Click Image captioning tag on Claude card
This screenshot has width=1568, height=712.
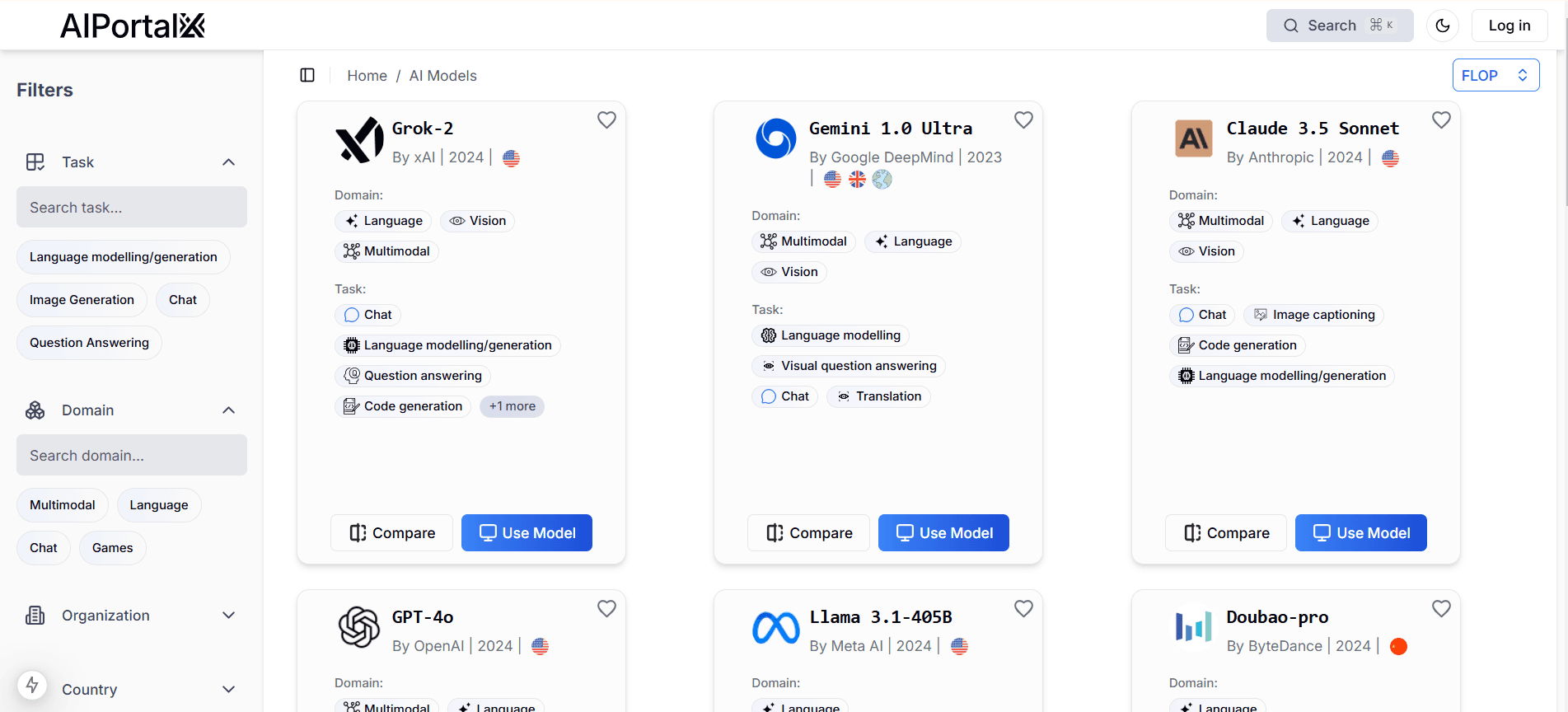click(1313, 315)
